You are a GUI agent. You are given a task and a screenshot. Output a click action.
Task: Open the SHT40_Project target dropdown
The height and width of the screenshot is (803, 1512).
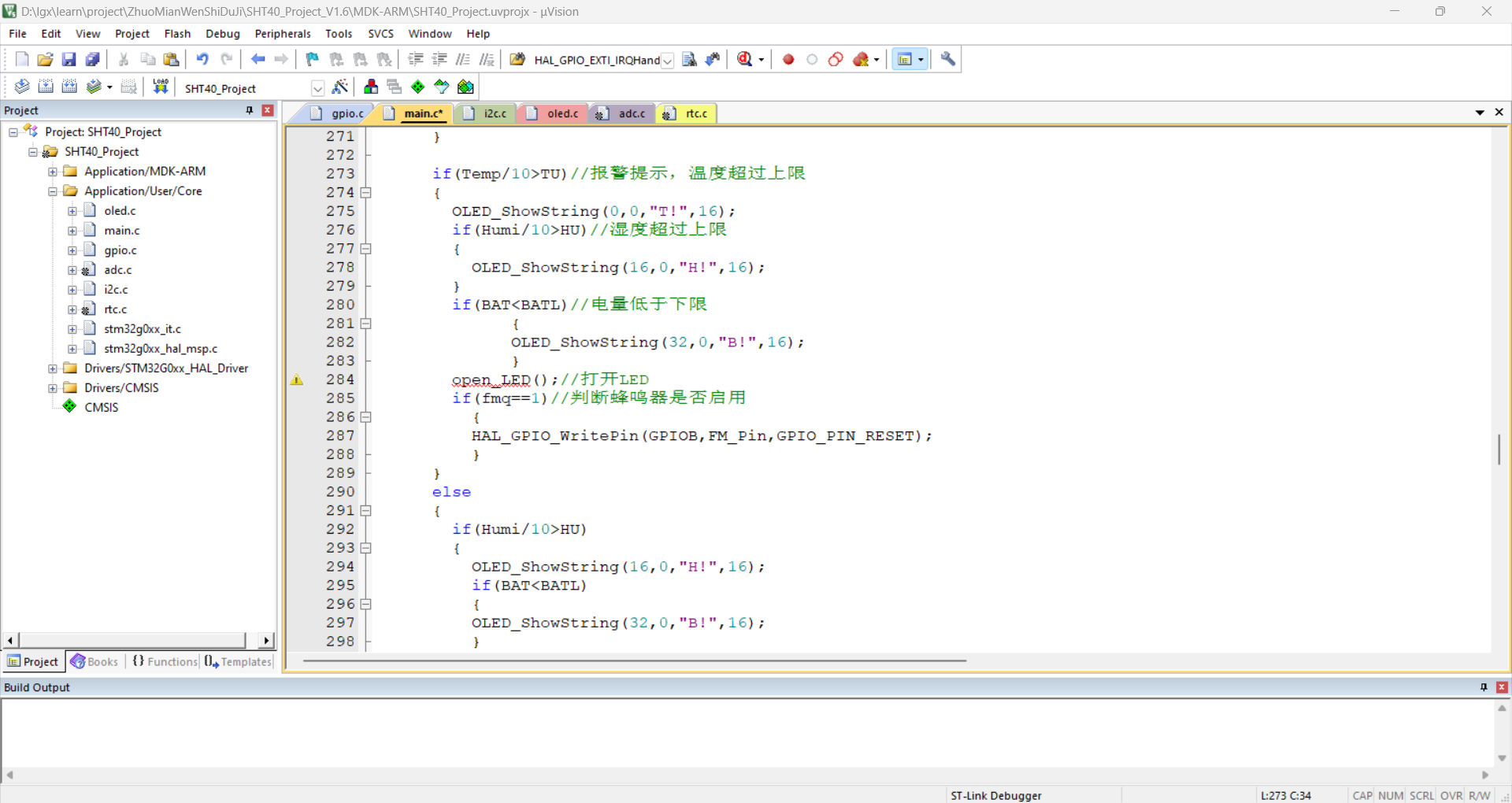click(317, 88)
